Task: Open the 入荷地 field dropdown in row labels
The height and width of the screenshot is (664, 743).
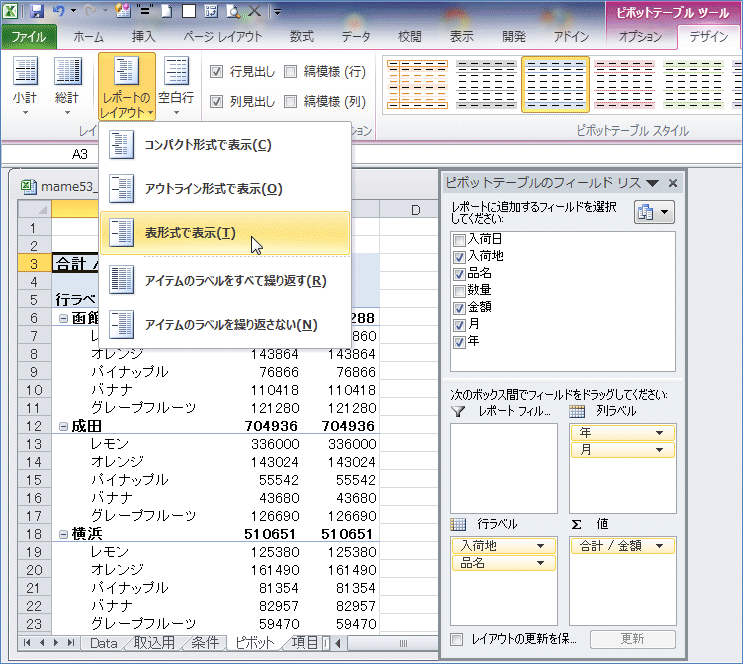Action: click(x=539, y=546)
